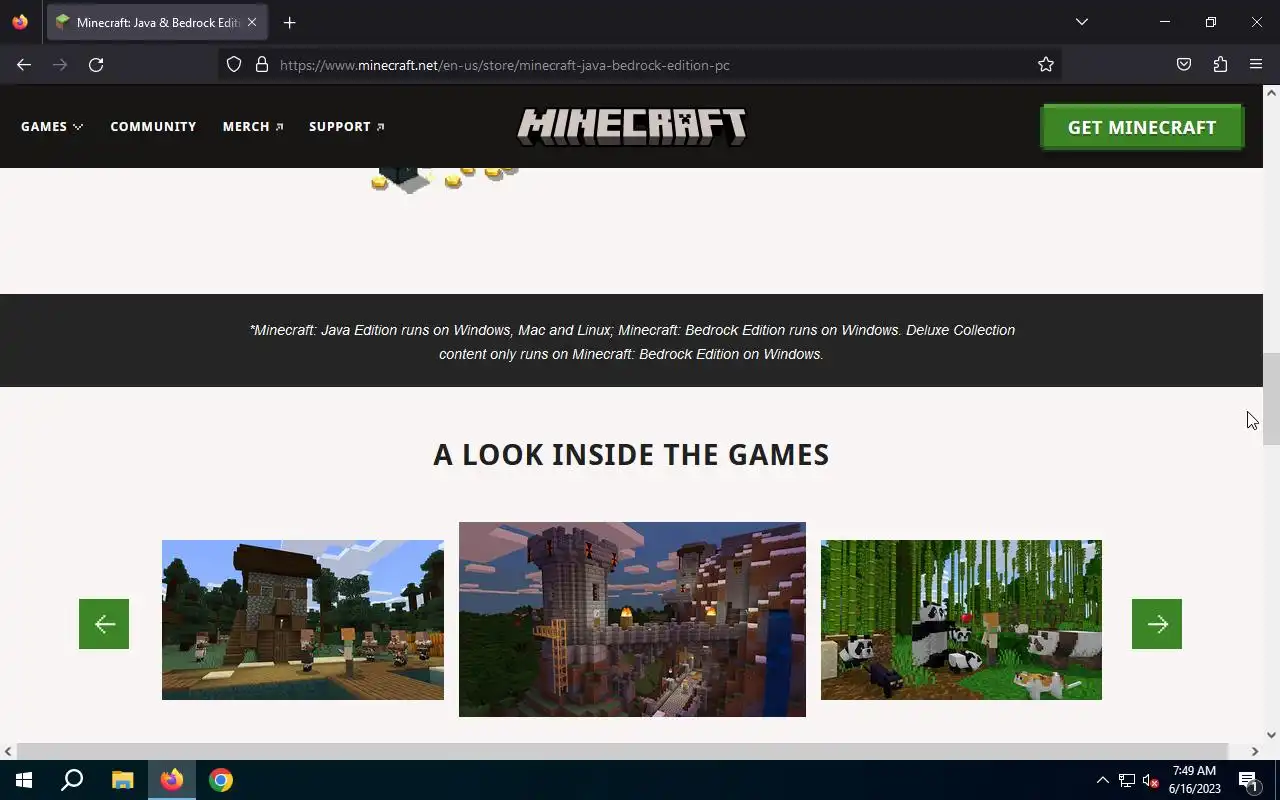Launch Google Chrome from the taskbar

click(221, 780)
